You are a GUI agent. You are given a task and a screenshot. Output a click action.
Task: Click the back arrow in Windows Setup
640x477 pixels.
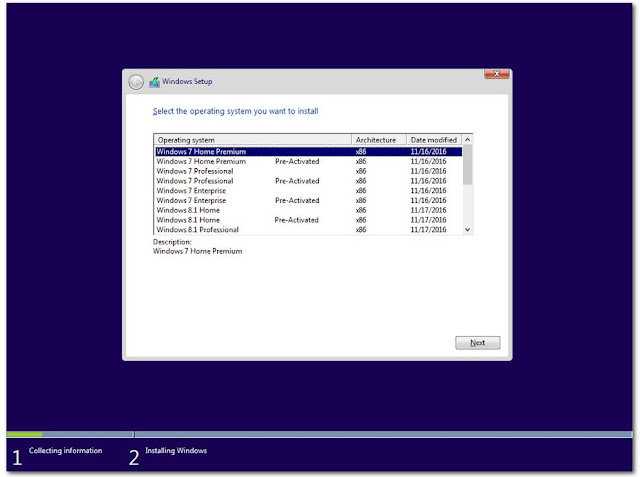pos(136,82)
